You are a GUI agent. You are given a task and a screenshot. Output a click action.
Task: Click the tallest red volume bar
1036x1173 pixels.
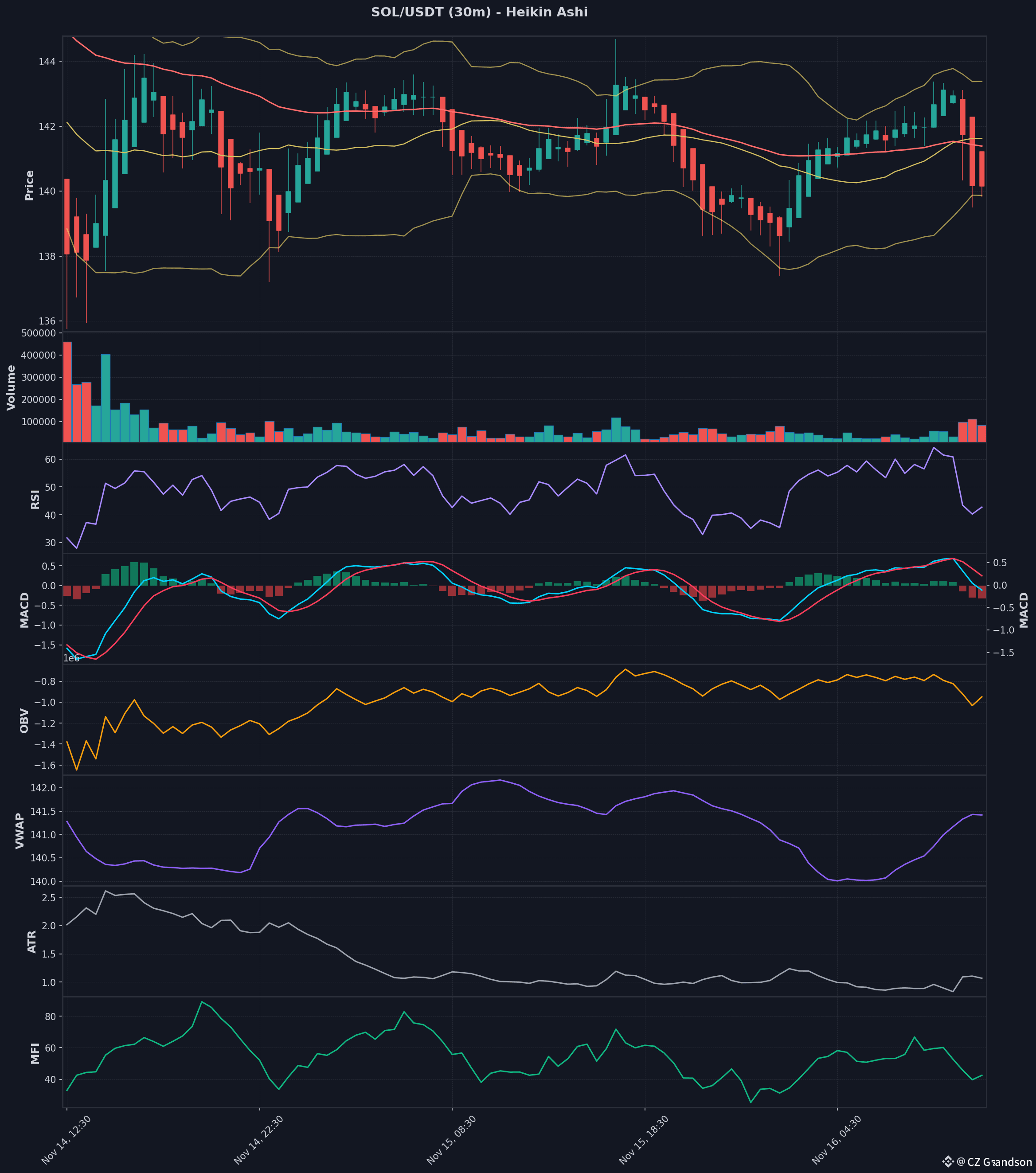pos(67,391)
